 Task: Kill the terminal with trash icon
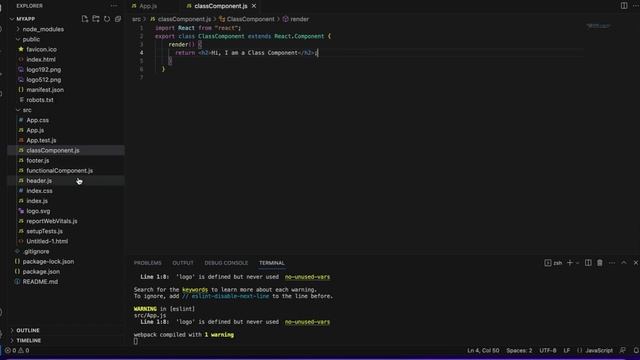click(600, 263)
